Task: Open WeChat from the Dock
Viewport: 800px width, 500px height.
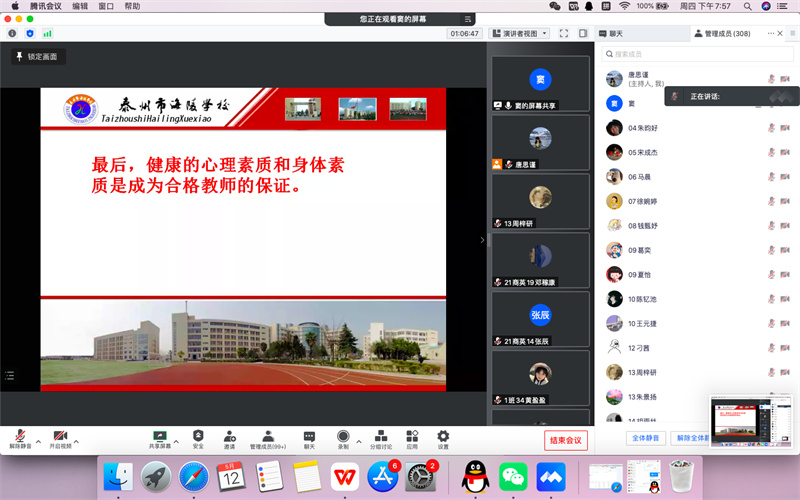Action: (513, 477)
